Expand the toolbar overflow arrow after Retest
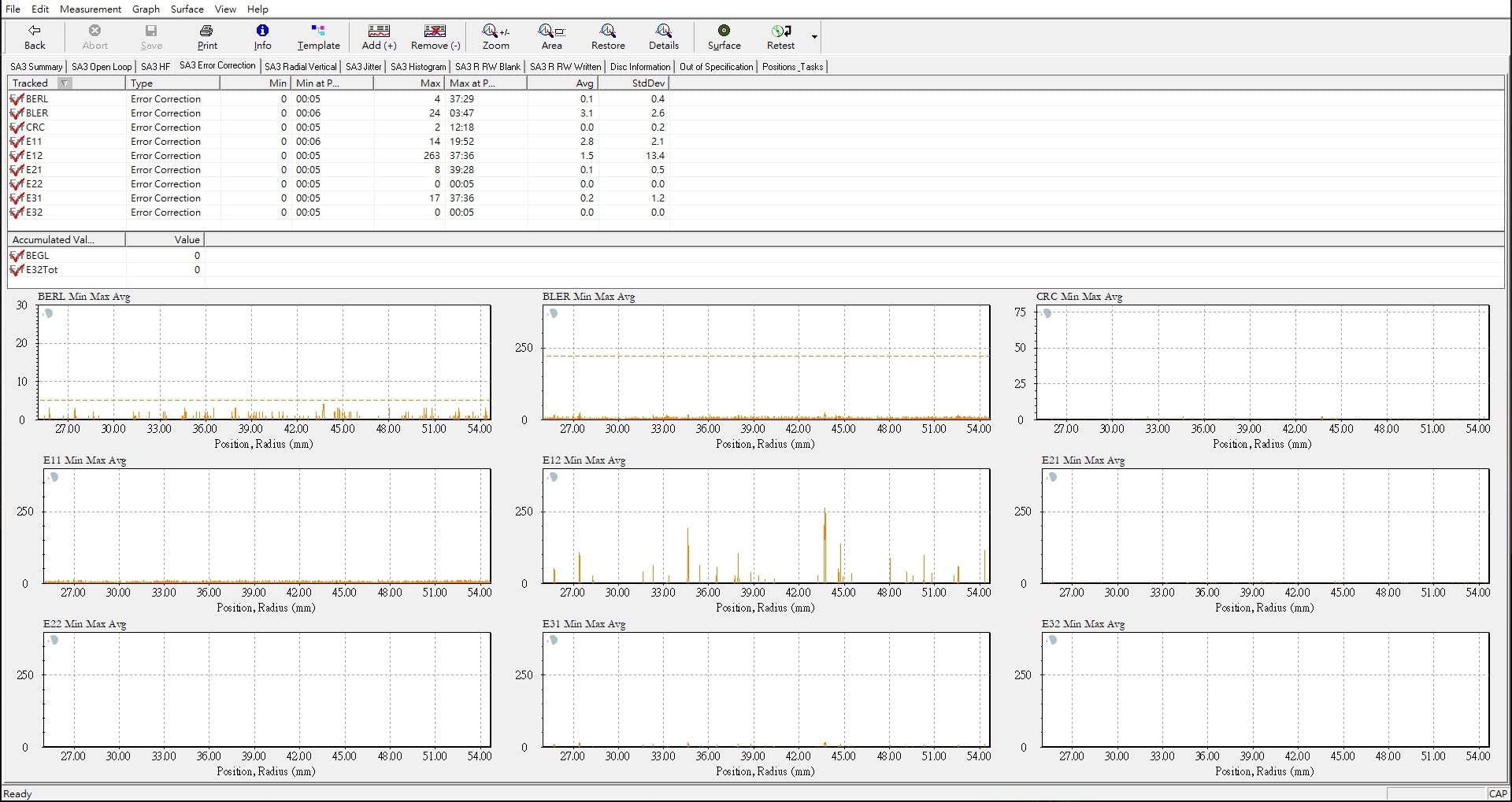The height and width of the screenshot is (802, 1512). (x=814, y=37)
